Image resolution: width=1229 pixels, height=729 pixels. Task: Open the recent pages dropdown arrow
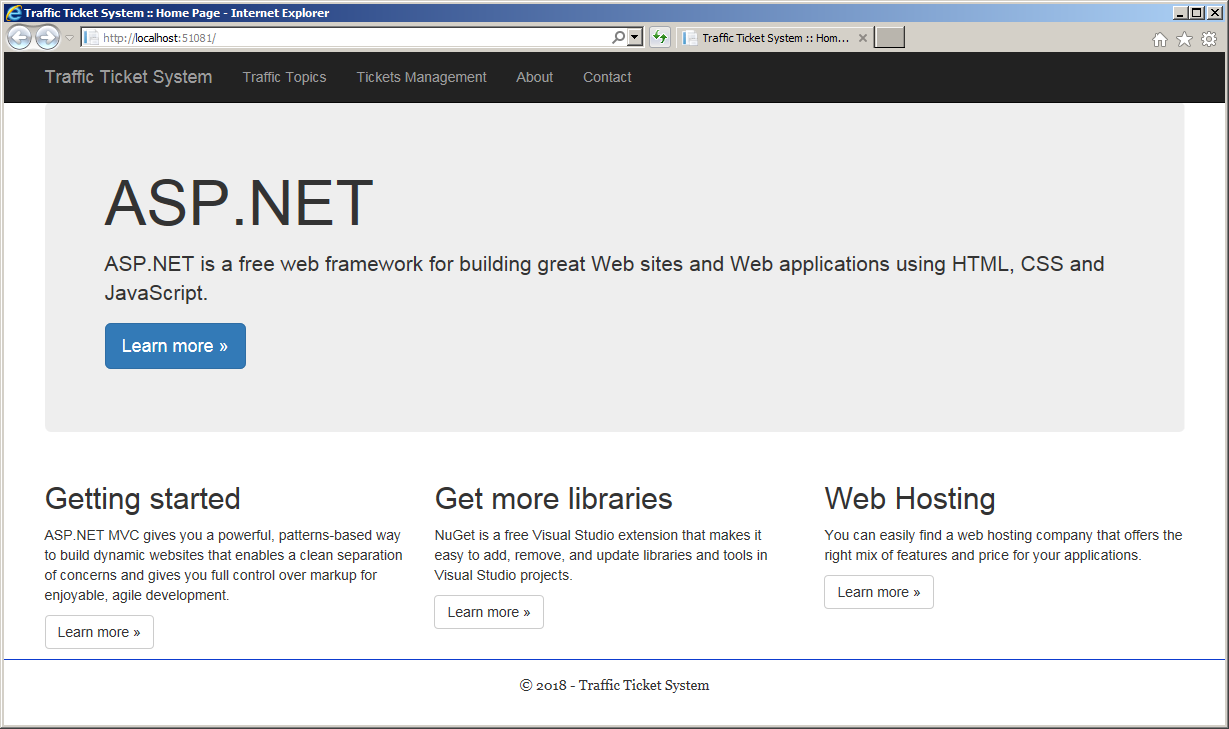[69, 38]
